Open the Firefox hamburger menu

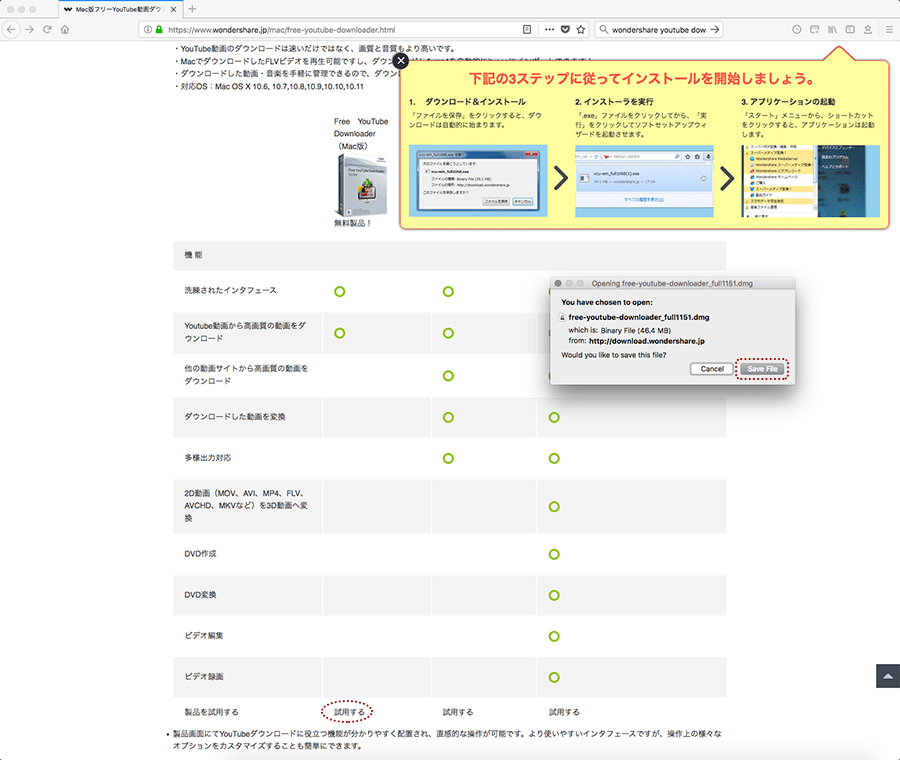[x=889, y=29]
